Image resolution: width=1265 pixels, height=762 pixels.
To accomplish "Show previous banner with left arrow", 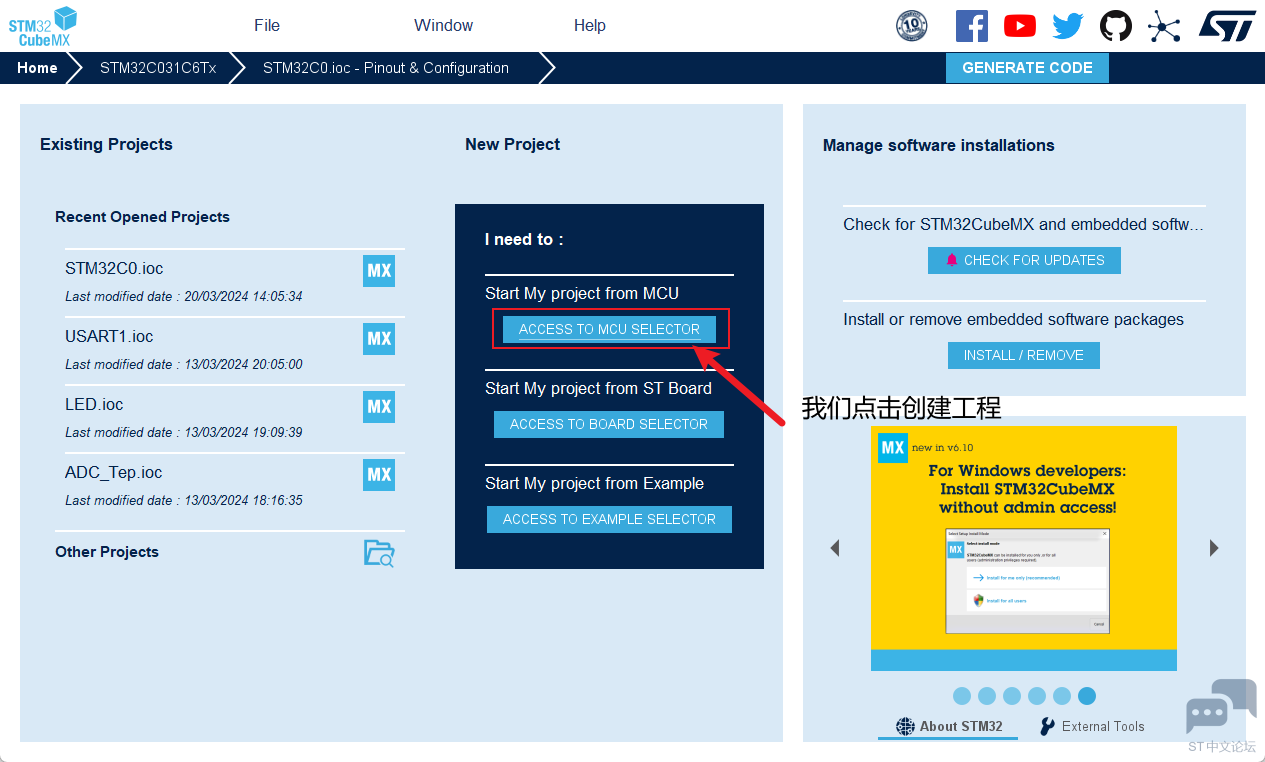I will (x=835, y=548).
